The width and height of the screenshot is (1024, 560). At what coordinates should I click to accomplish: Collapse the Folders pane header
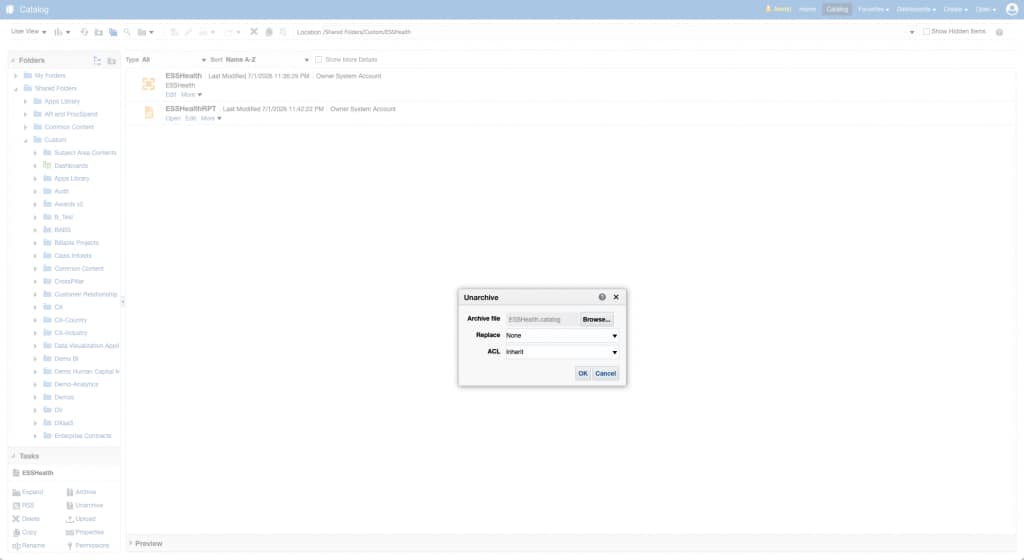[13, 60]
